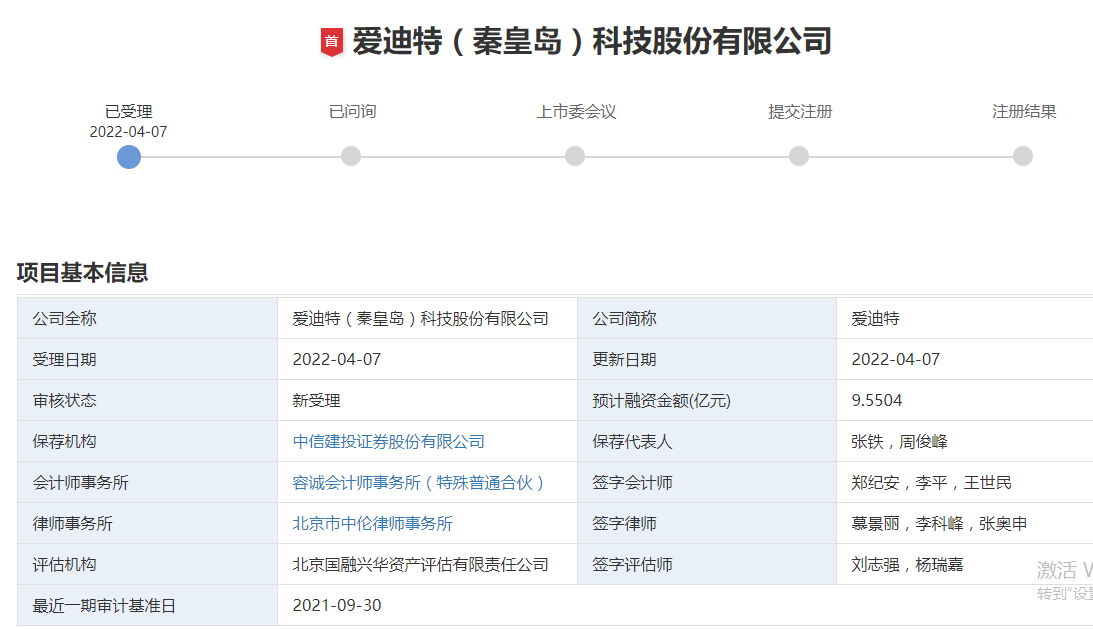1093x629 pixels.
Task: Open the 北京市中伦律师事务所 law firm link
Action: pos(372,524)
